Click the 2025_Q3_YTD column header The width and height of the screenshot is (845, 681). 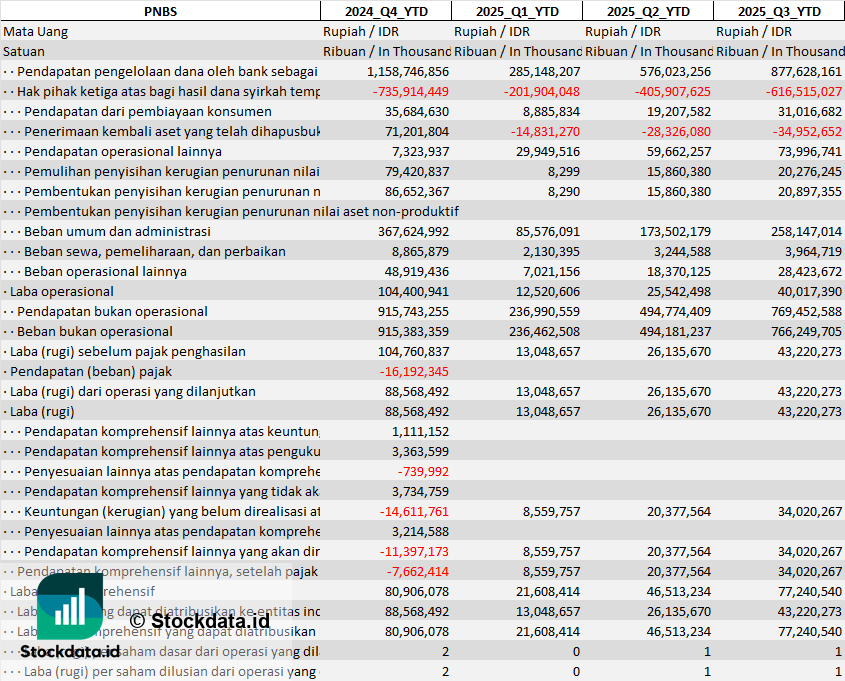pos(779,11)
